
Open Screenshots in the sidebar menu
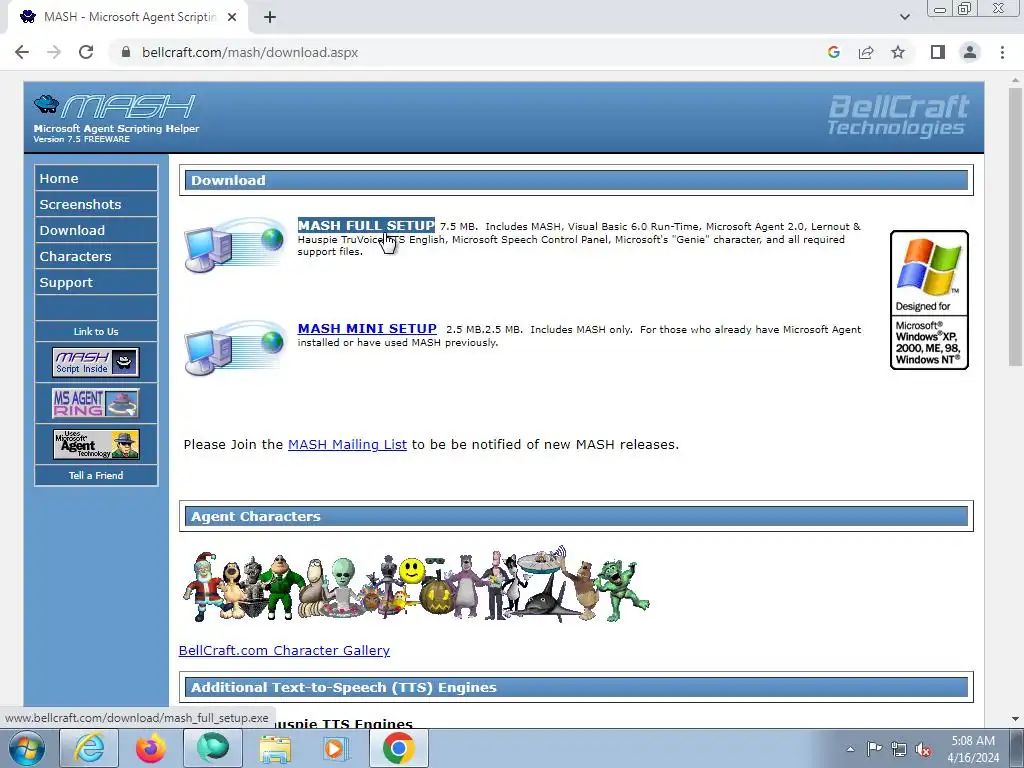coord(96,204)
